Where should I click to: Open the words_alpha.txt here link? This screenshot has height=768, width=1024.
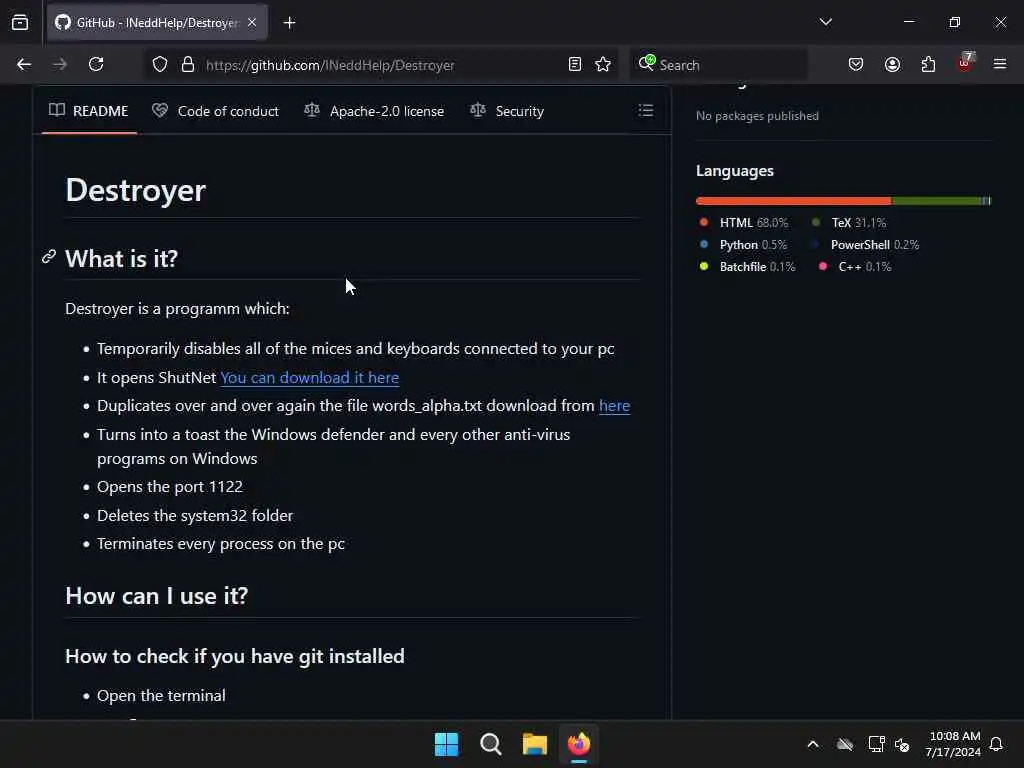[615, 406]
